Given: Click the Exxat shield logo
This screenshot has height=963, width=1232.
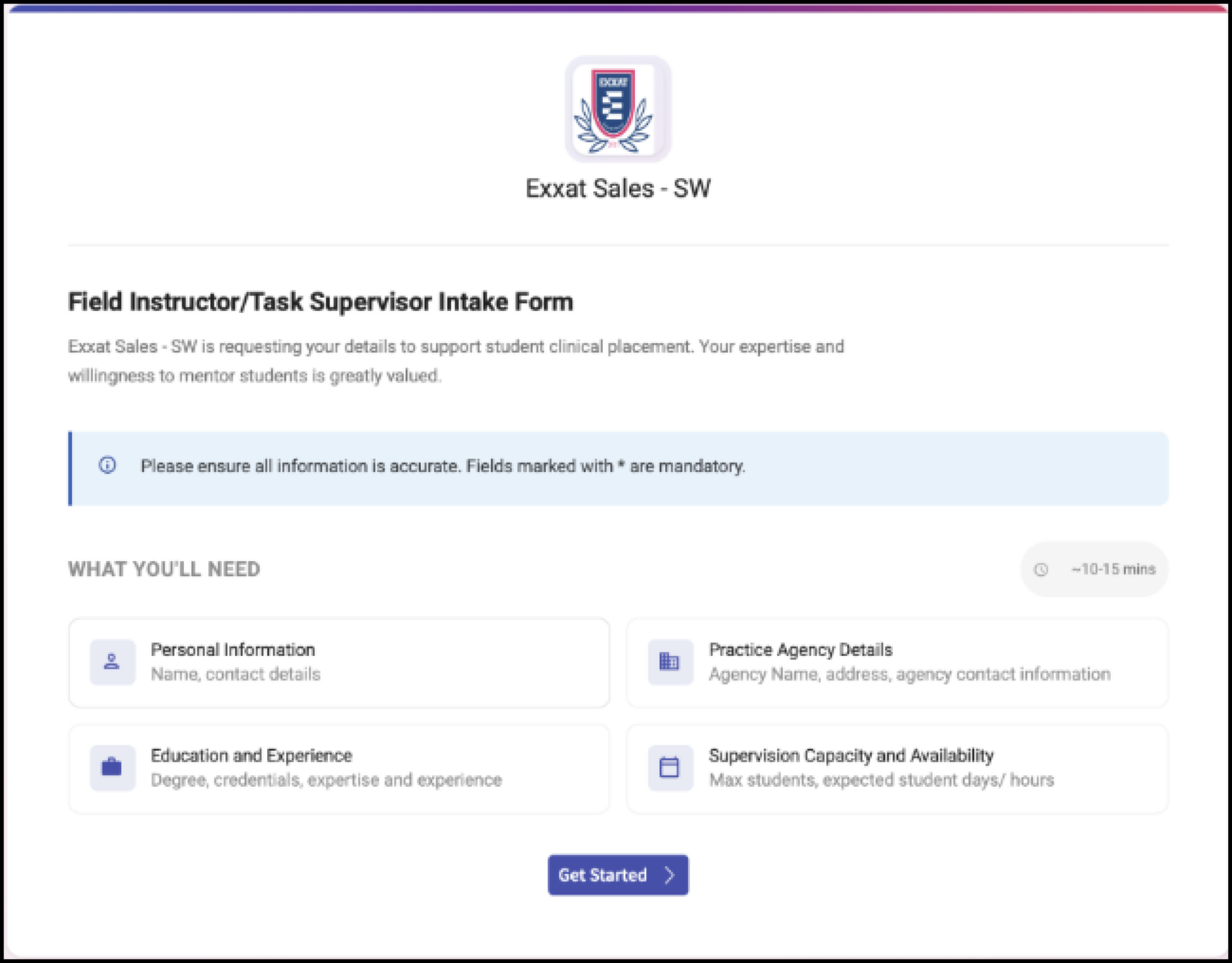Looking at the screenshot, I should (618, 109).
